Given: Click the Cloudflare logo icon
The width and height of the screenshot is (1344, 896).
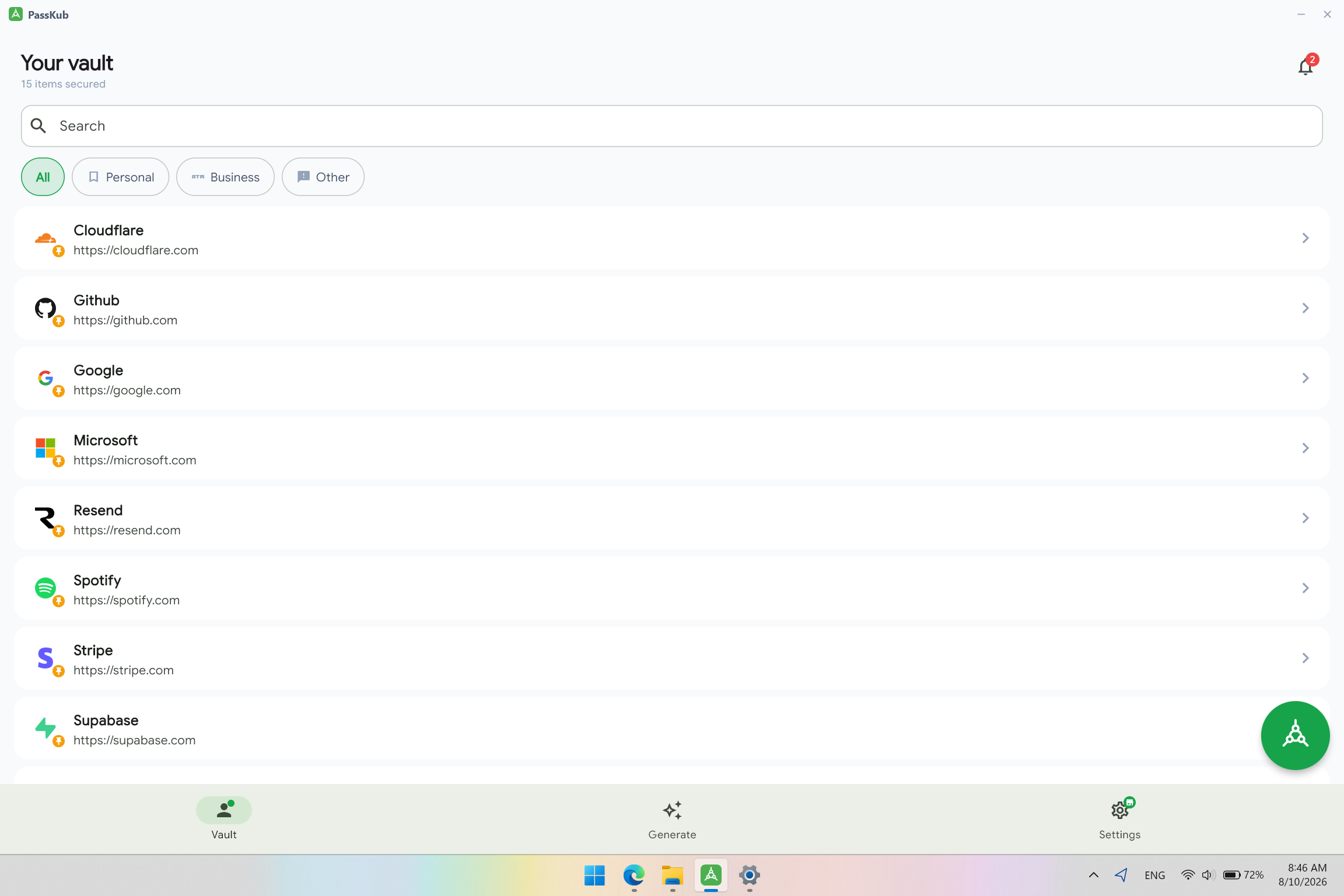Looking at the screenshot, I should tap(45, 238).
